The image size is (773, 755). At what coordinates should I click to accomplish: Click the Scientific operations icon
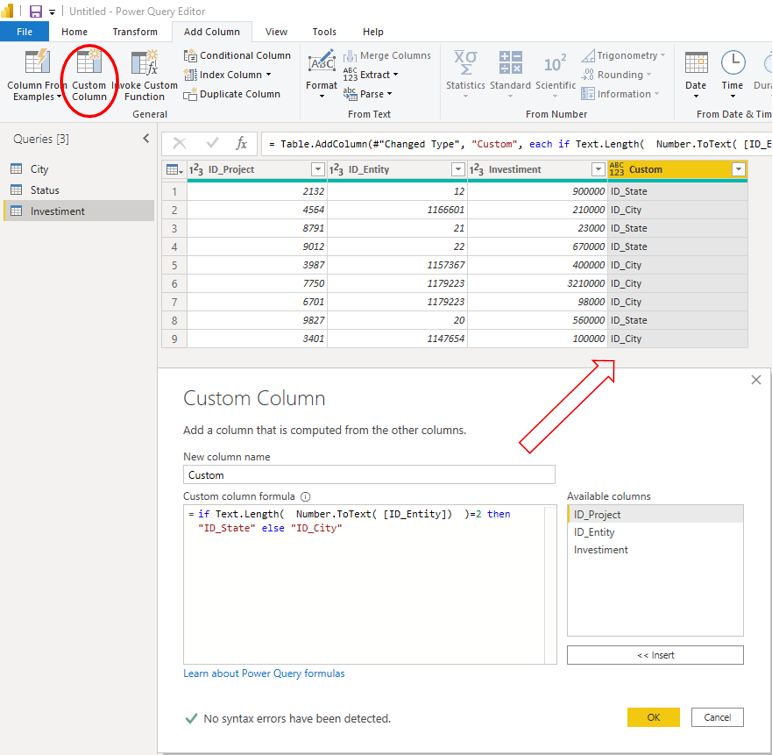(x=555, y=63)
